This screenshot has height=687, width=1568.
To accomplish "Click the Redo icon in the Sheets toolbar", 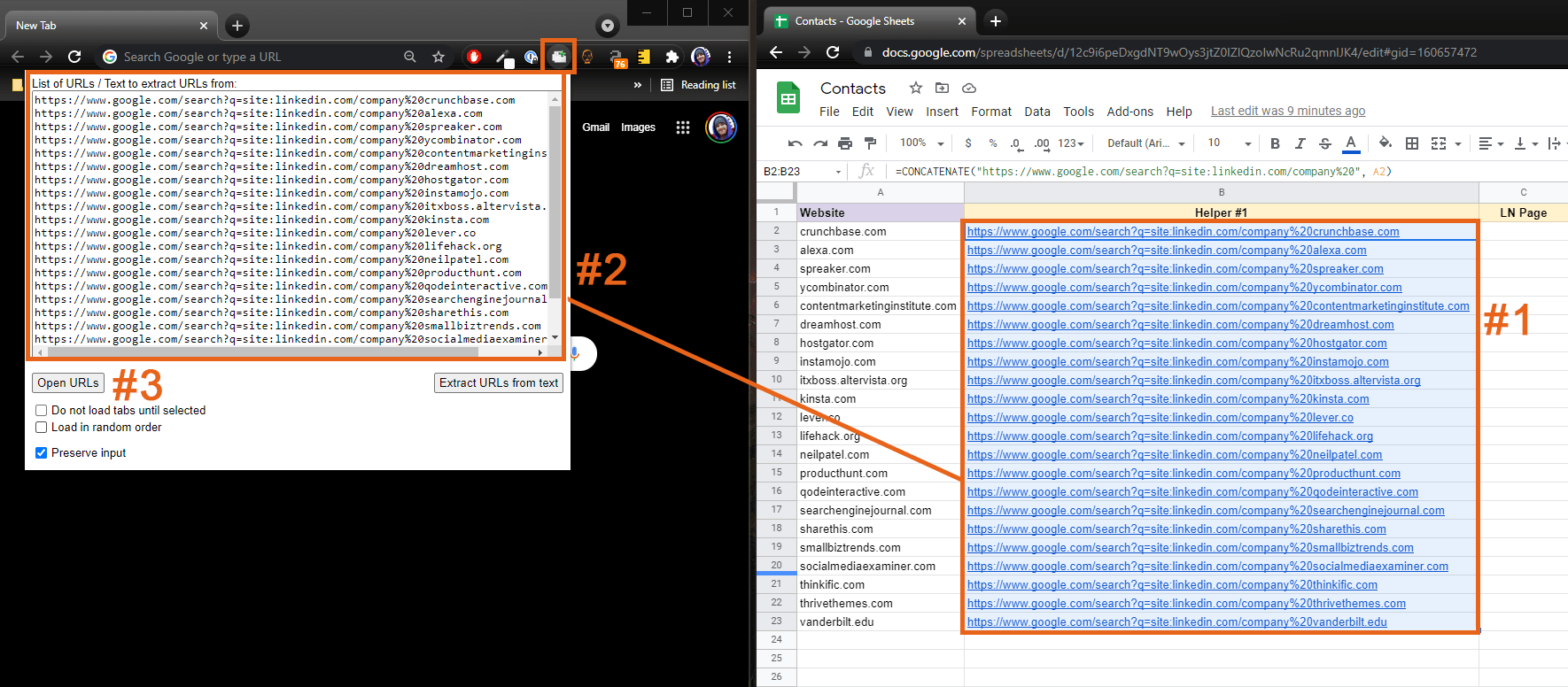I will [820, 143].
